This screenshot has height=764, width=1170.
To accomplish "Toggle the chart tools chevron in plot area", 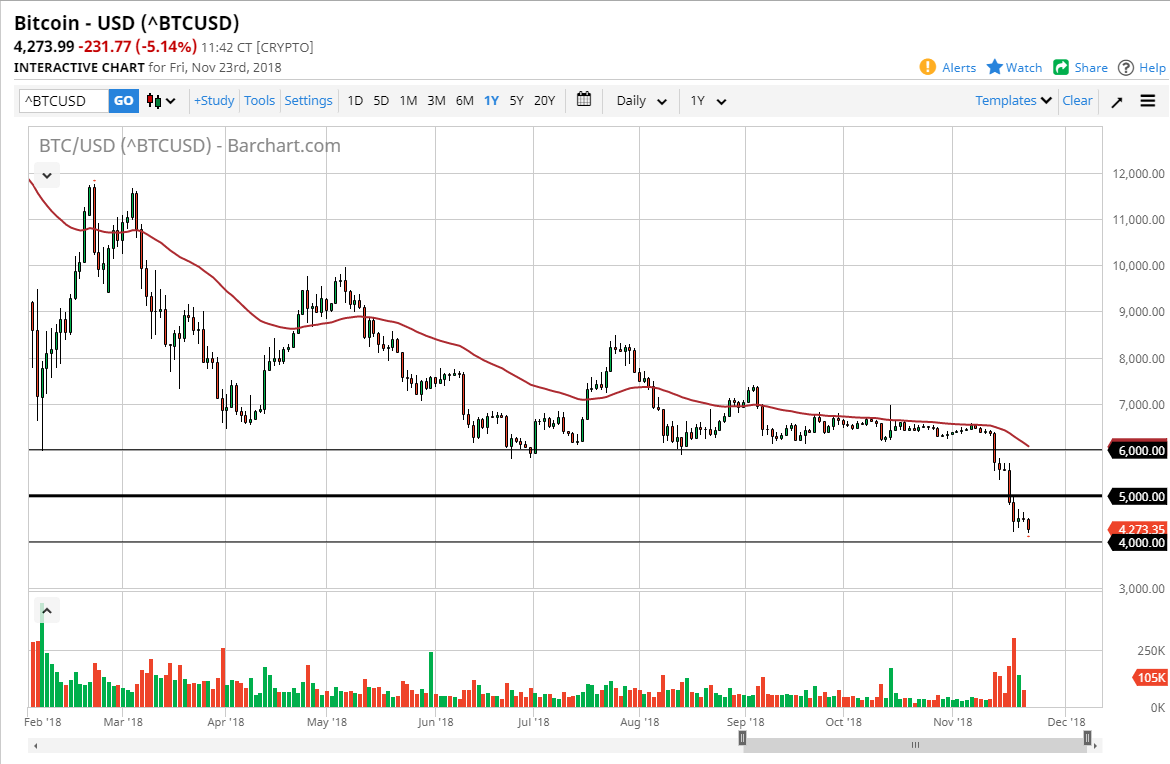I will tap(46, 174).
